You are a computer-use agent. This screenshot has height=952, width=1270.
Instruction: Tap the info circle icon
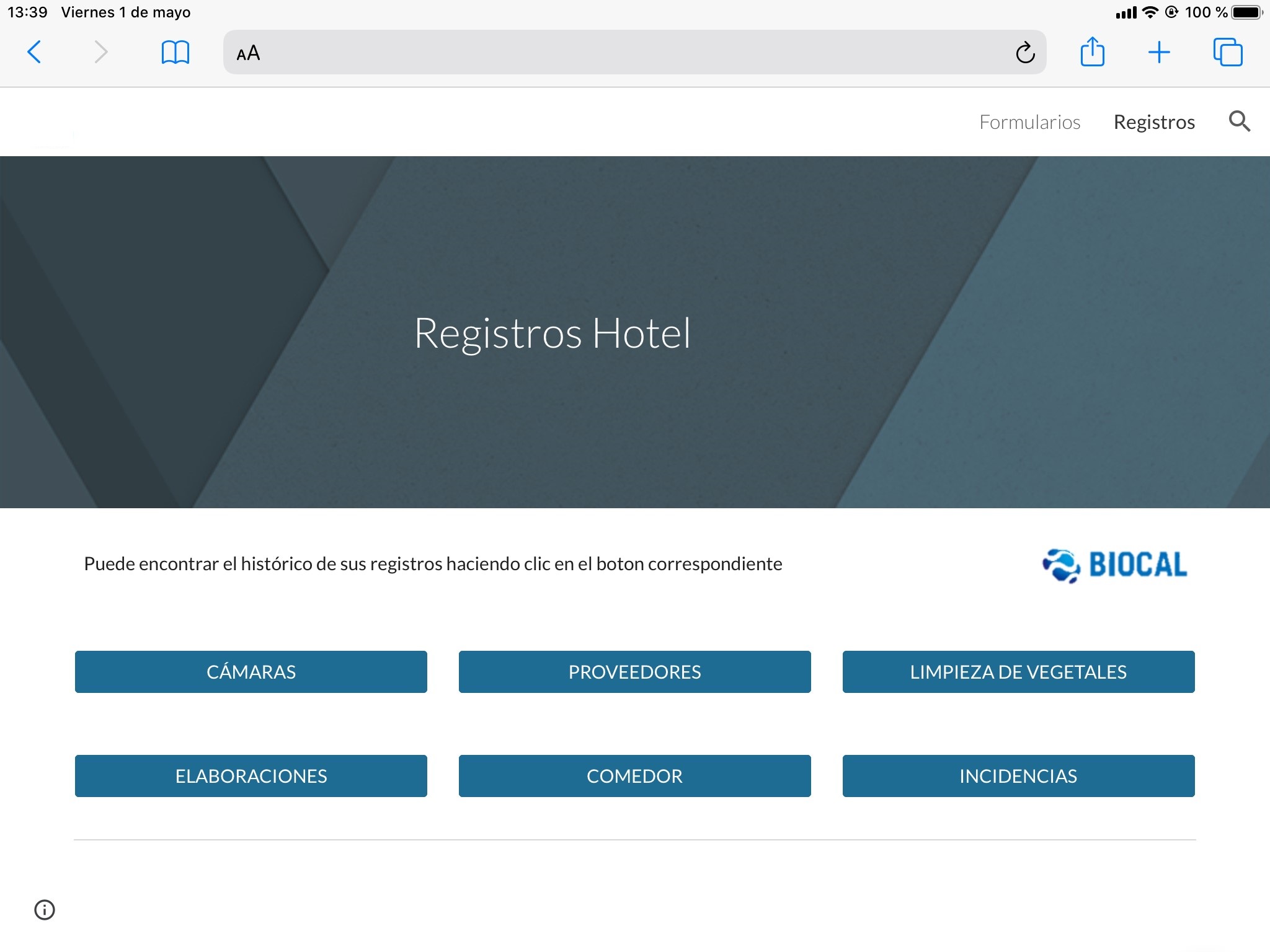pos(45,910)
